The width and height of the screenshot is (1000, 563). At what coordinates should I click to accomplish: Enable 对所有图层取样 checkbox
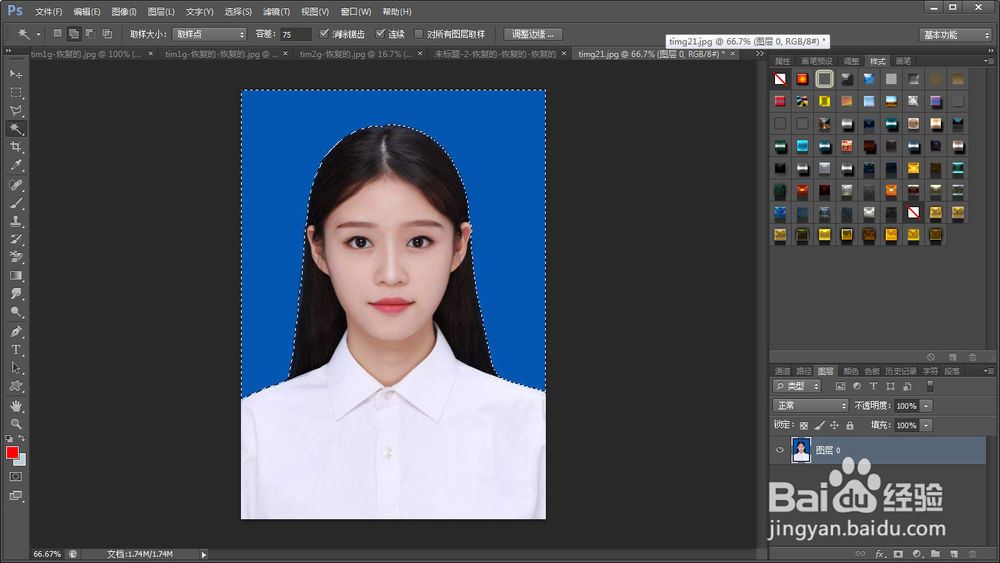point(419,34)
